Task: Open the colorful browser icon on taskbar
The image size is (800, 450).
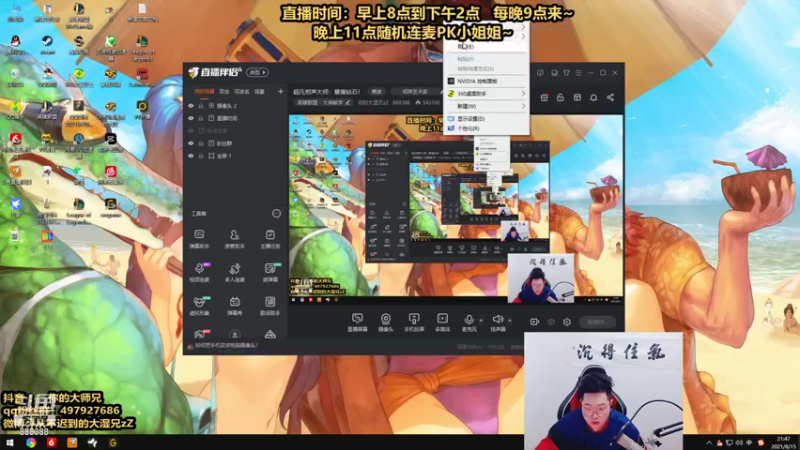Action: point(31,442)
